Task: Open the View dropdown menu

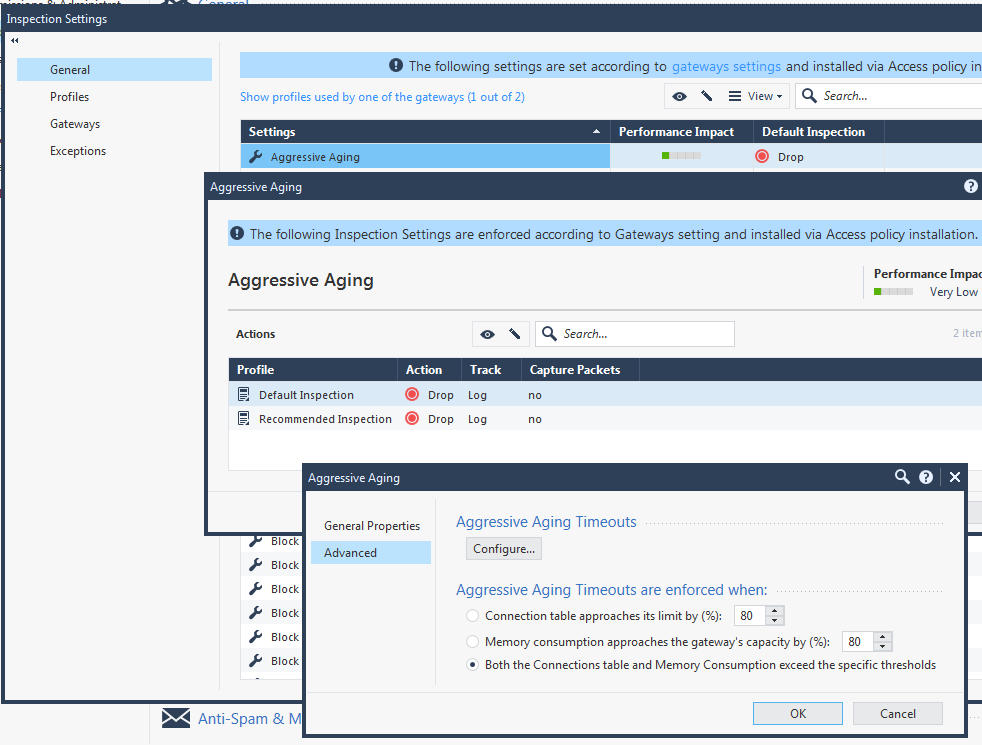Action: tap(757, 96)
